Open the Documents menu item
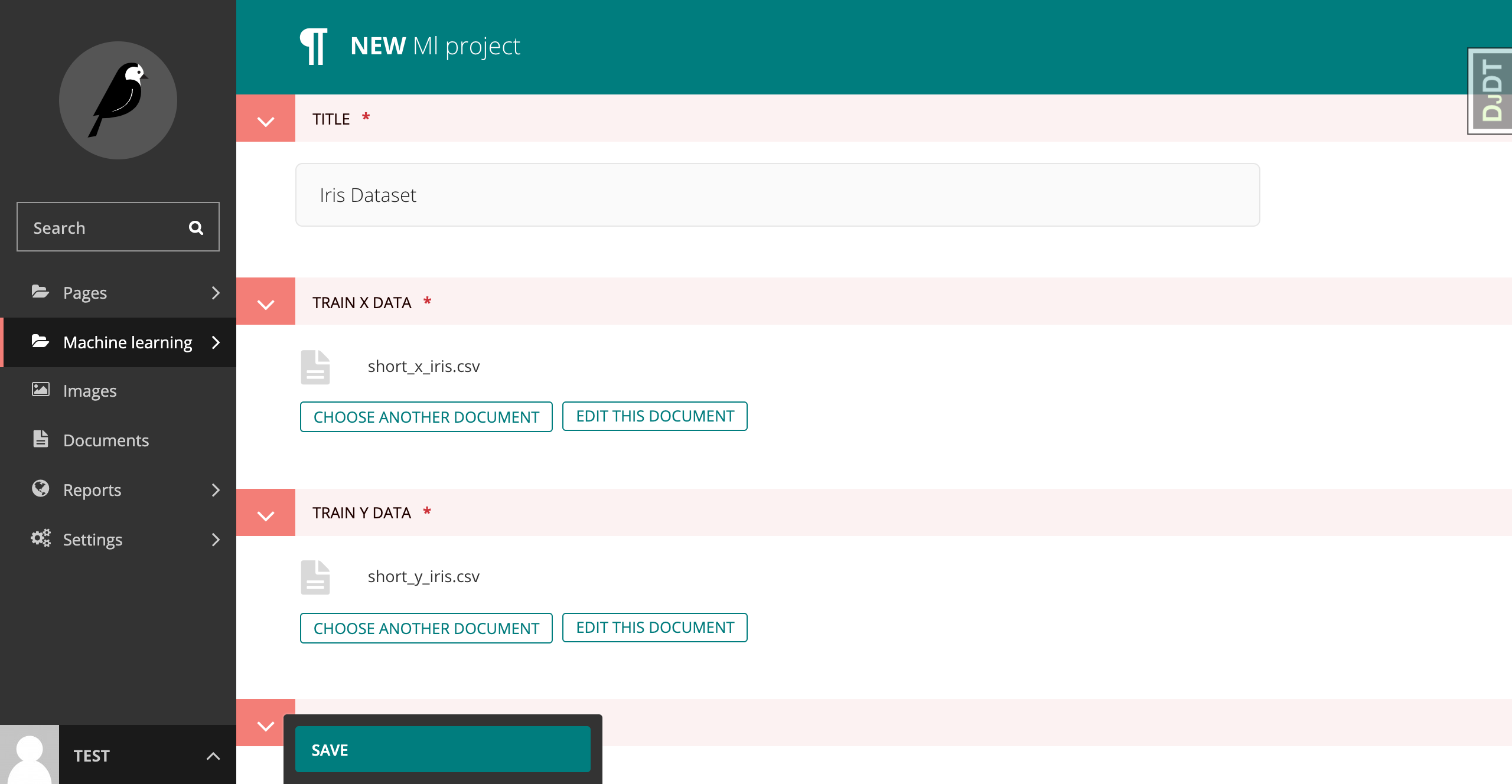 106,440
